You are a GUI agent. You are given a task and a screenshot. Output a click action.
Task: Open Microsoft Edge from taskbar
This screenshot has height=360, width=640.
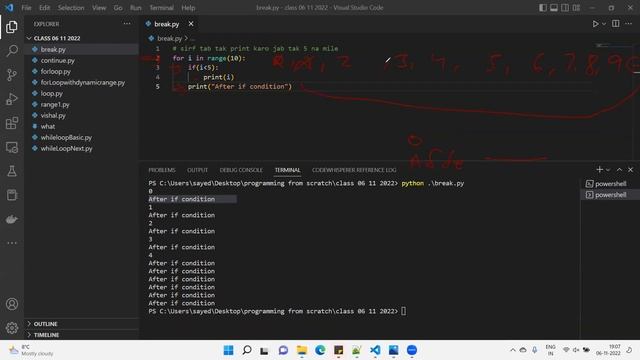pos(320,350)
